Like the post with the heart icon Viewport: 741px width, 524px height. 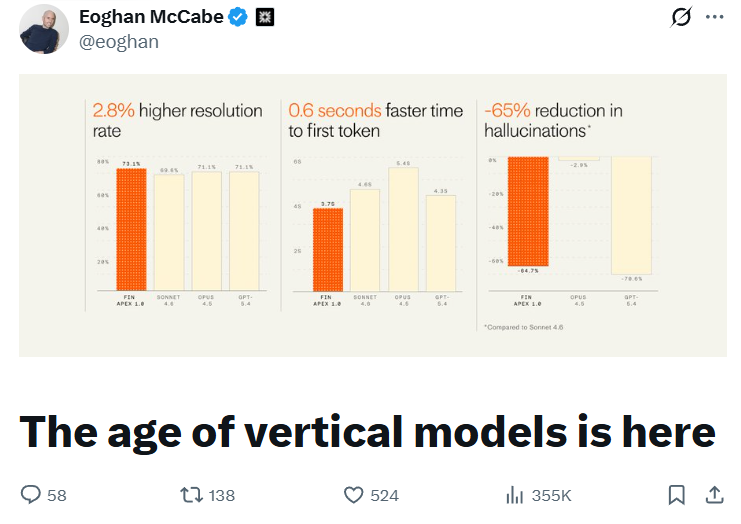point(353,495)
